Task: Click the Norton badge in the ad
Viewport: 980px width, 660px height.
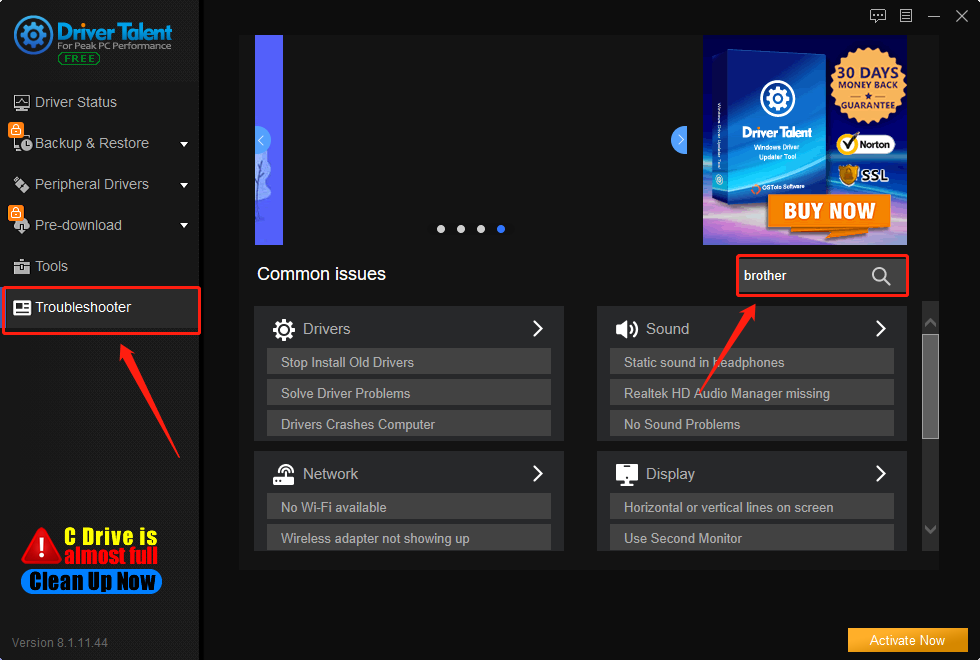Action: click(866, 144)
